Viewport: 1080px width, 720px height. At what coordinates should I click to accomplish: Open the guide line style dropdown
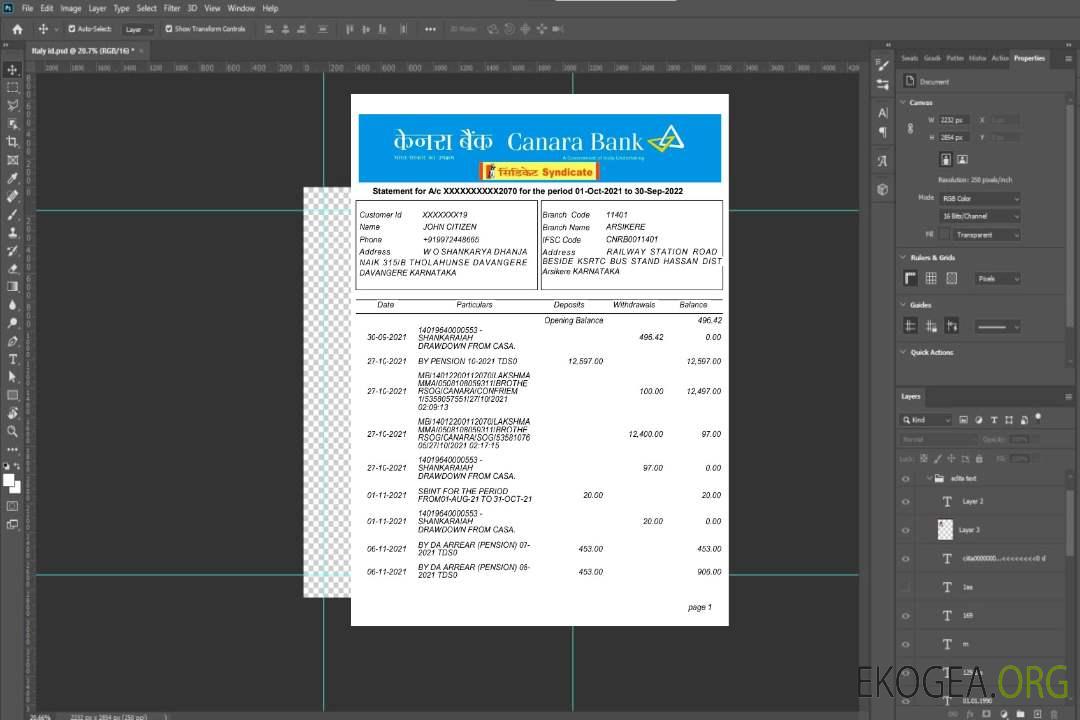click(x=998, y=327)
